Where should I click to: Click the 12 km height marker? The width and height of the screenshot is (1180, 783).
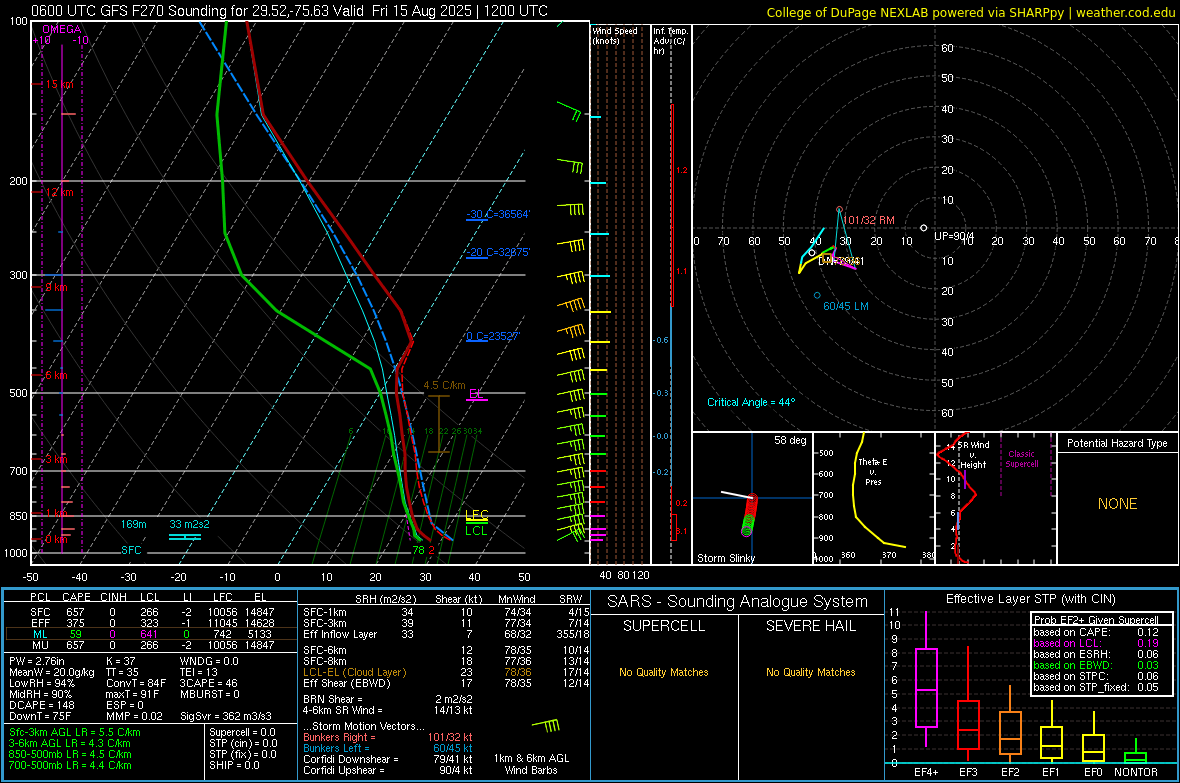[x=59, y=192]
